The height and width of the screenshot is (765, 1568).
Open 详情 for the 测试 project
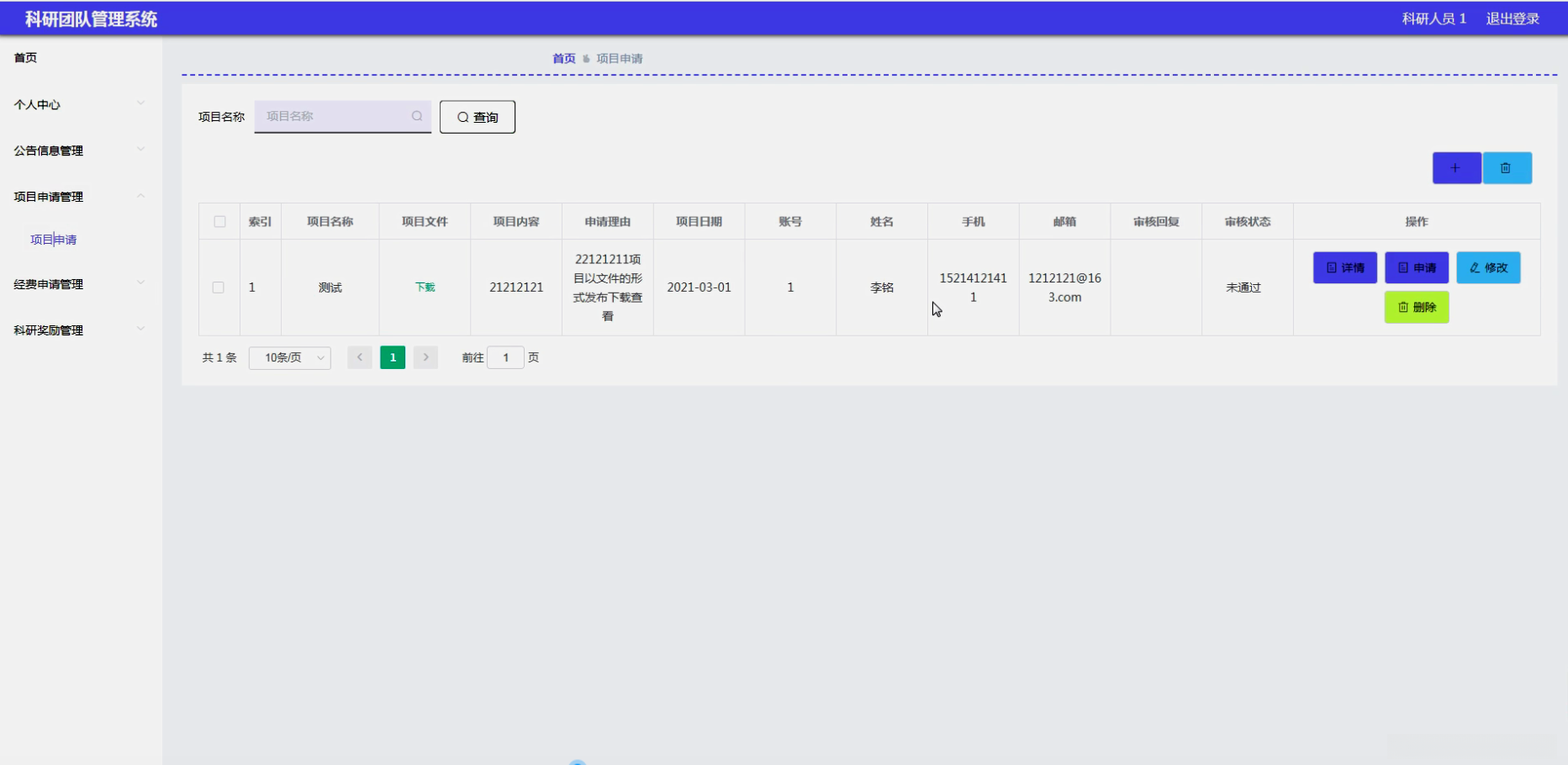[1345, 268]
